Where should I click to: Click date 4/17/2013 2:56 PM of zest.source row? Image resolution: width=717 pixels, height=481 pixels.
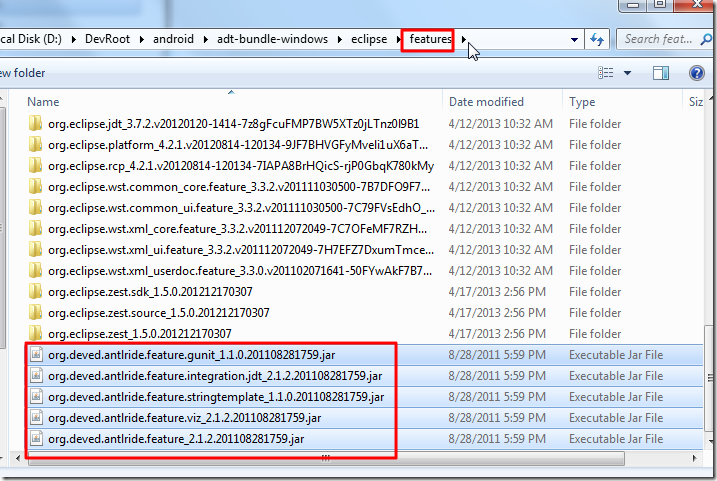point(497,313)
